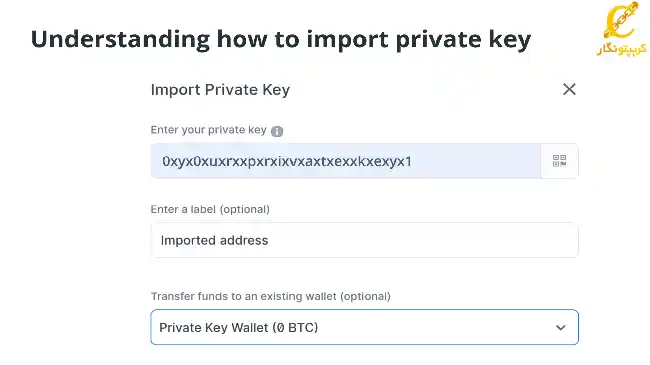Click the 'Enter a label (optional)' caption
This screenshot has width=650, height=365.
pos(210,209)
